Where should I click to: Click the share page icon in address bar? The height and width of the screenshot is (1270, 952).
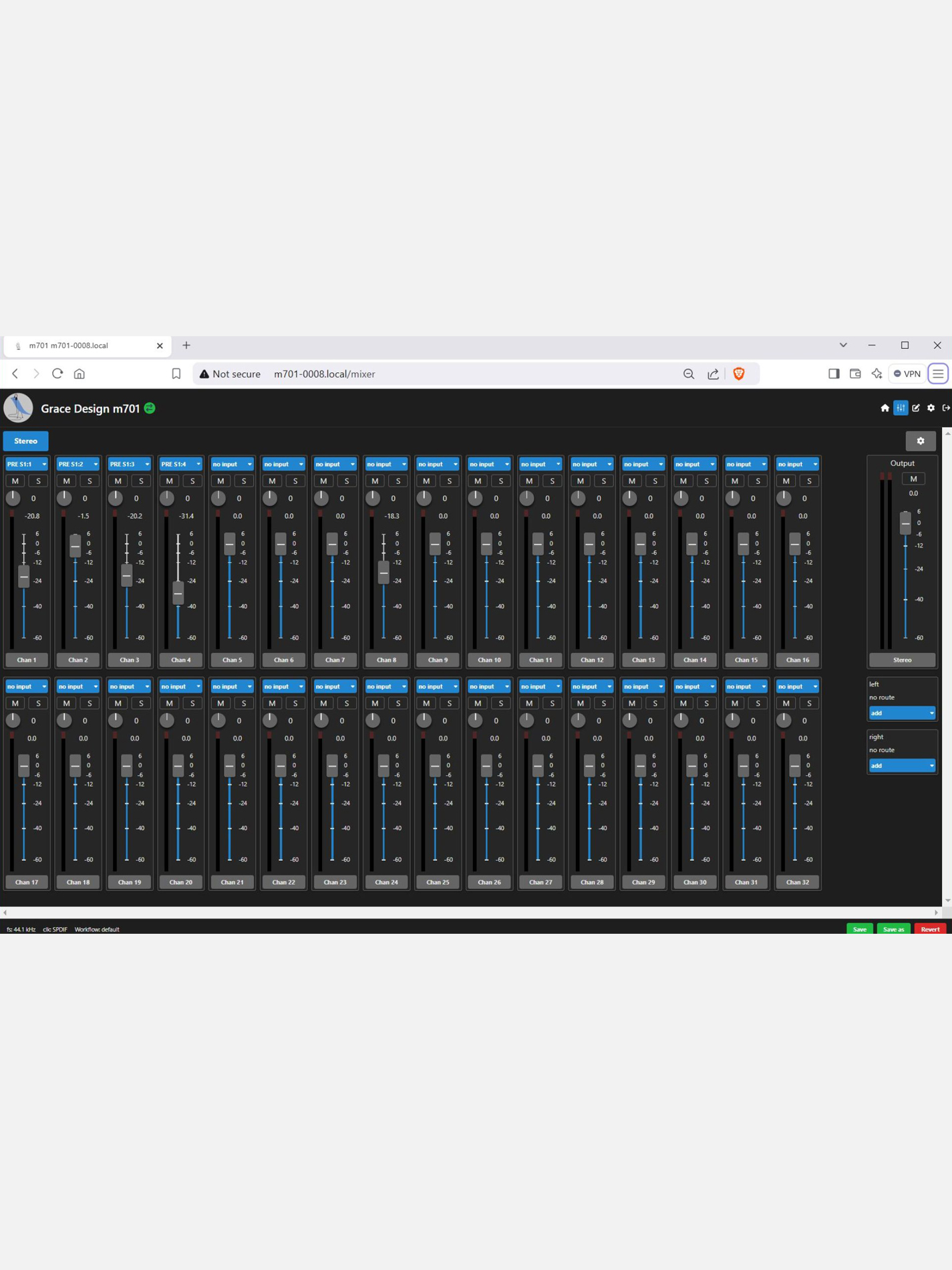pos(713,374)
